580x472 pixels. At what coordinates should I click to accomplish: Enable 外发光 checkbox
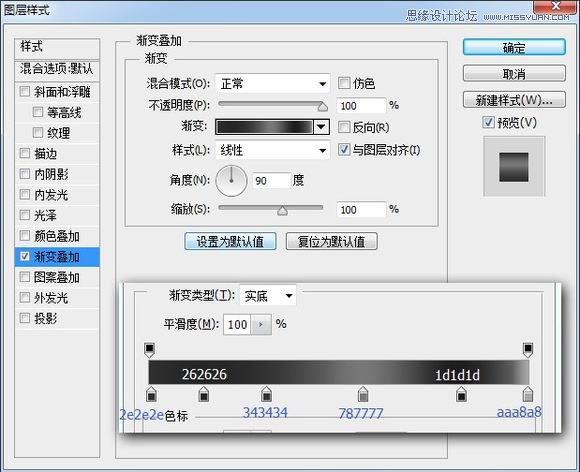point(25,297)
